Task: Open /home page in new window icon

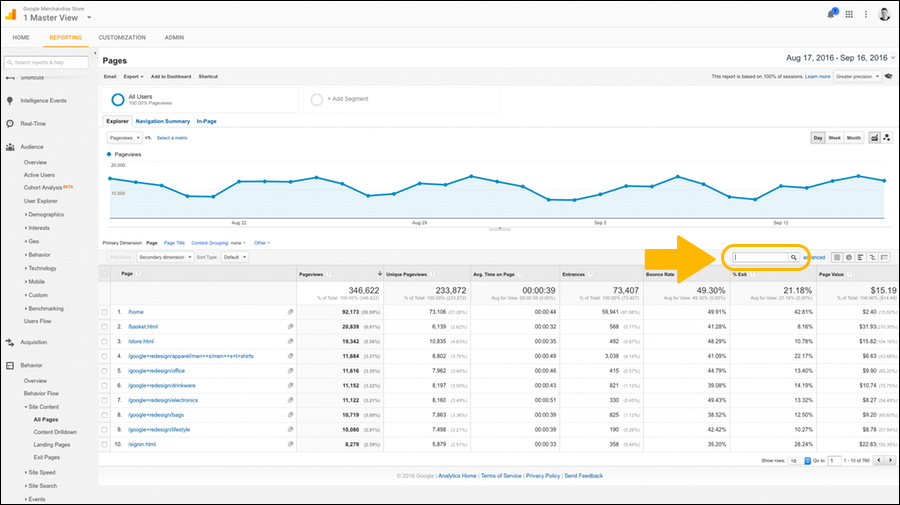Action: [290, 312]
